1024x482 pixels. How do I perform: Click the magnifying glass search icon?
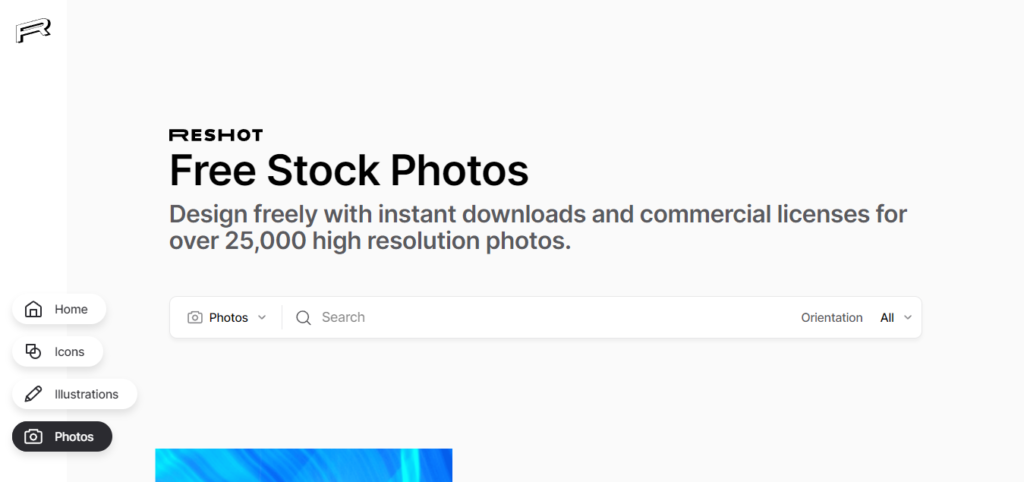click(x=303, y=317)
